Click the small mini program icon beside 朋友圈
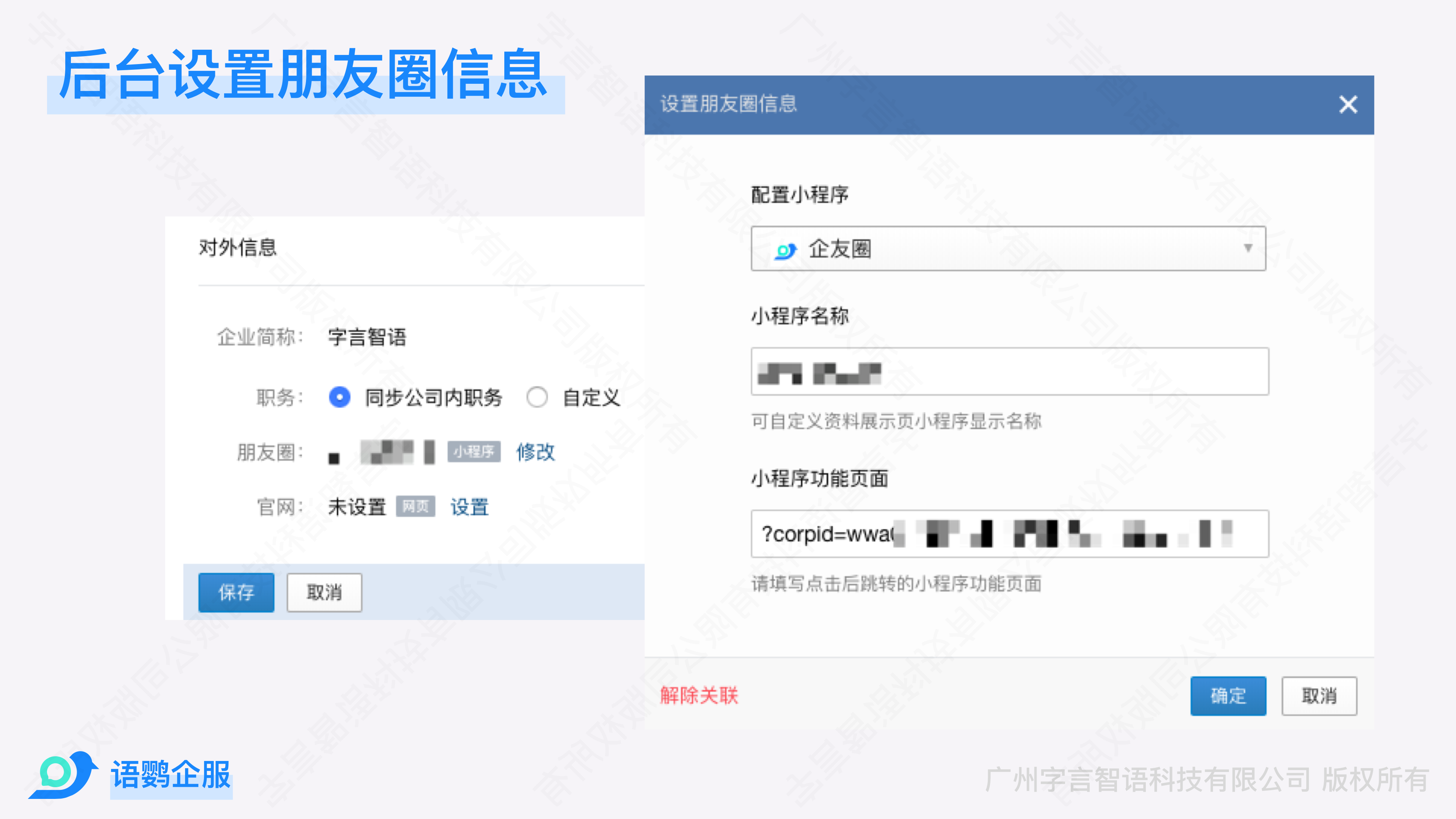Viewport: 1456px width, 819px height. (334, 458)
